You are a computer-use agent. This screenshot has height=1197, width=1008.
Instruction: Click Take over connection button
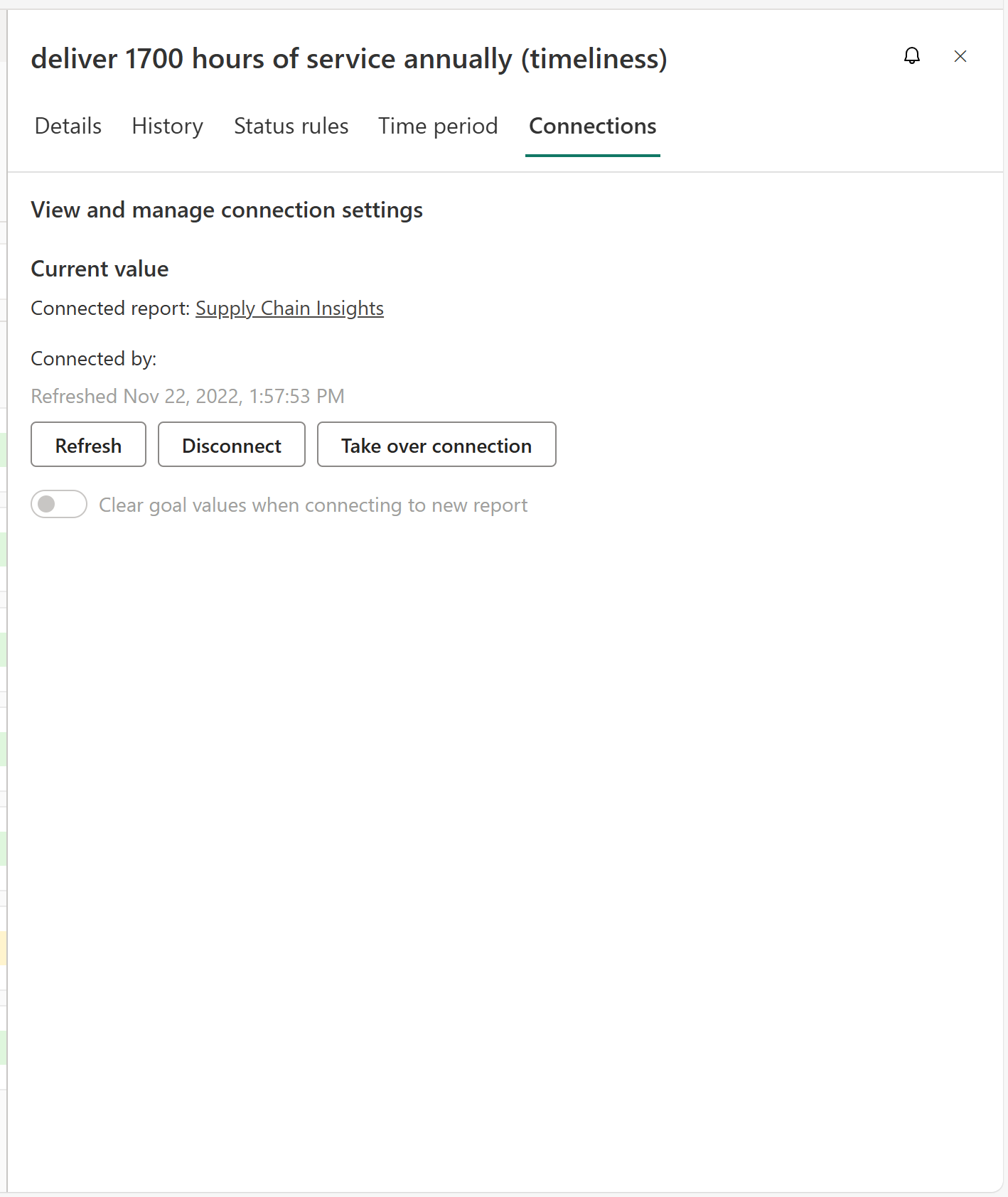coord(436,445)
